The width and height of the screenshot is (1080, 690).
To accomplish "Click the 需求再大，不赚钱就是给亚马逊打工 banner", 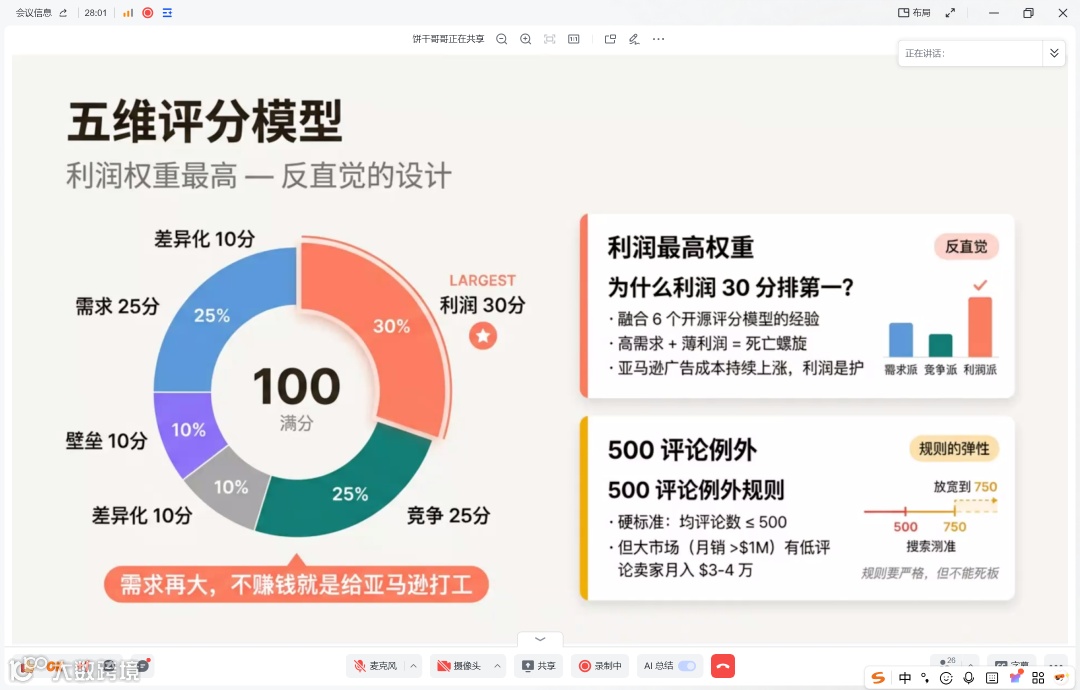I will 296,585.
